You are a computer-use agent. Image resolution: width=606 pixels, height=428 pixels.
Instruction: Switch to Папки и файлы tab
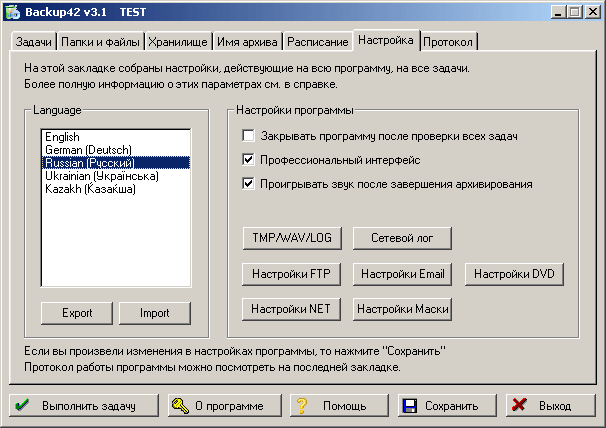pyautogui.click(x=100, y=42)
